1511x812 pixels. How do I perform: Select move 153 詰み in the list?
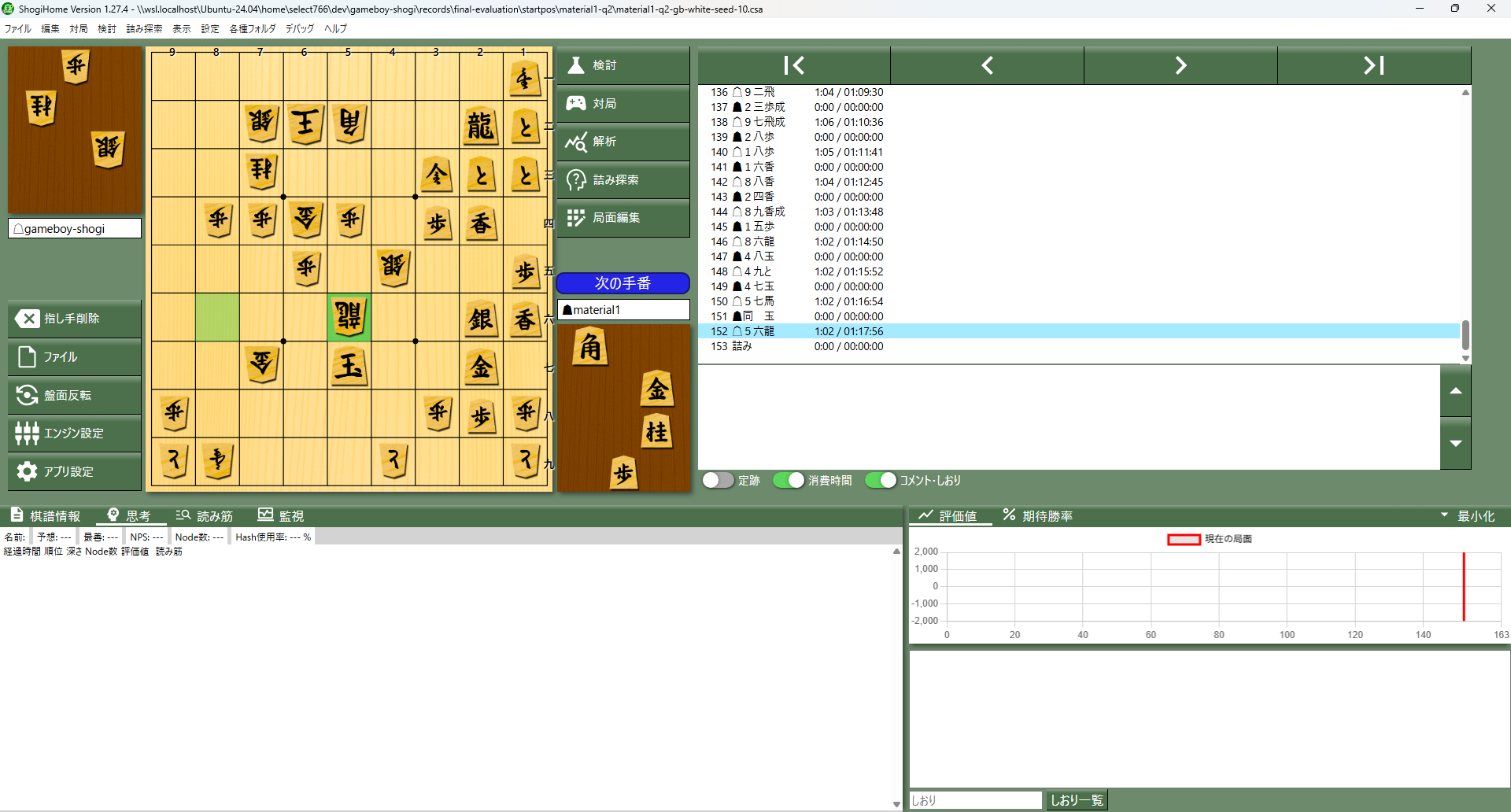(1079, 346)
